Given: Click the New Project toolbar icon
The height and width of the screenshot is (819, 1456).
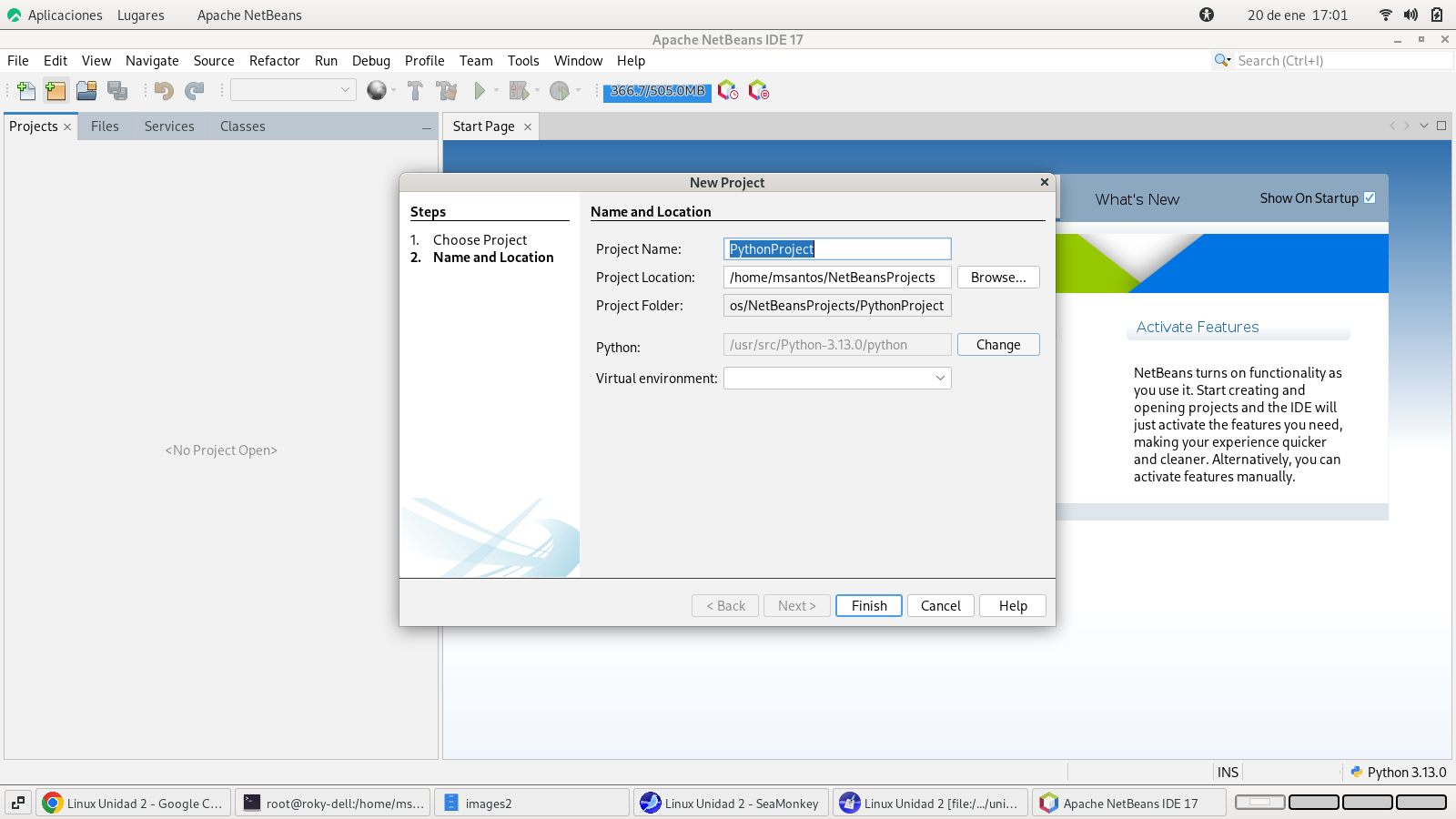Looking at the screenshot, I should [x=56, y=91].
